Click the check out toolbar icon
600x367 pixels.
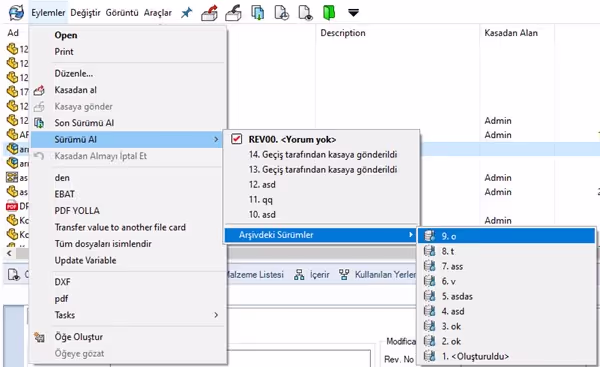209,13
